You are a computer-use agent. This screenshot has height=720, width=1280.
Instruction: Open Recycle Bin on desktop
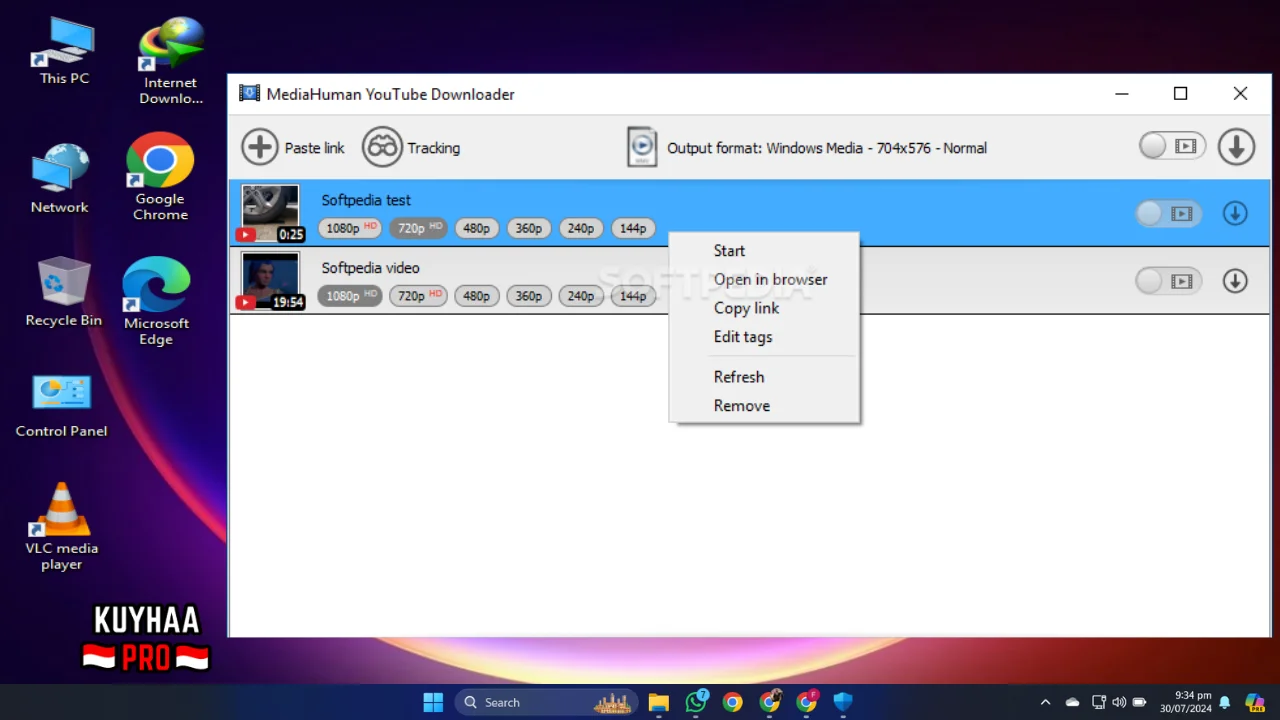pyautogui.click(x=64, y=293)
